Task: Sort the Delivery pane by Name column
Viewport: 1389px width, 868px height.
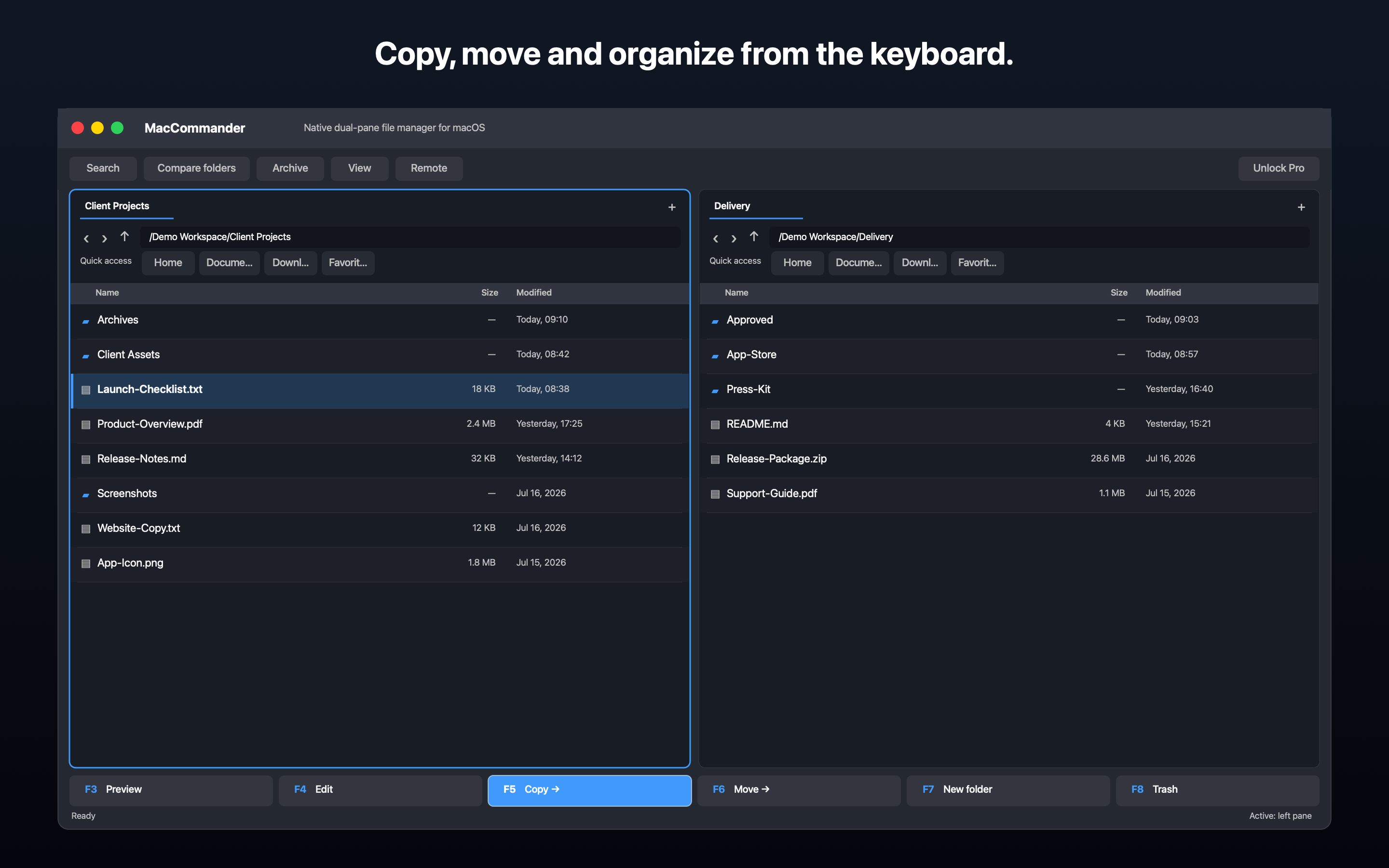Action: click(x=736, y=293)
